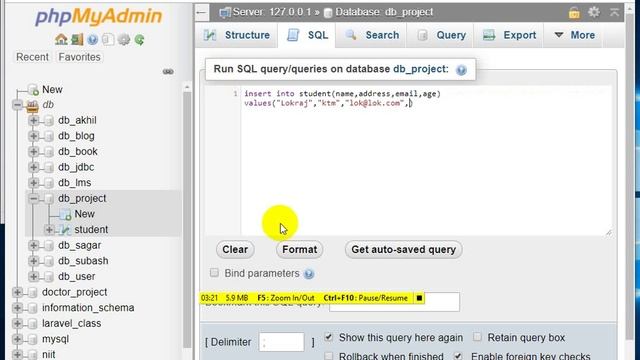Open the Export tab
The image size is (640, 360).
(x=509, y=35)
